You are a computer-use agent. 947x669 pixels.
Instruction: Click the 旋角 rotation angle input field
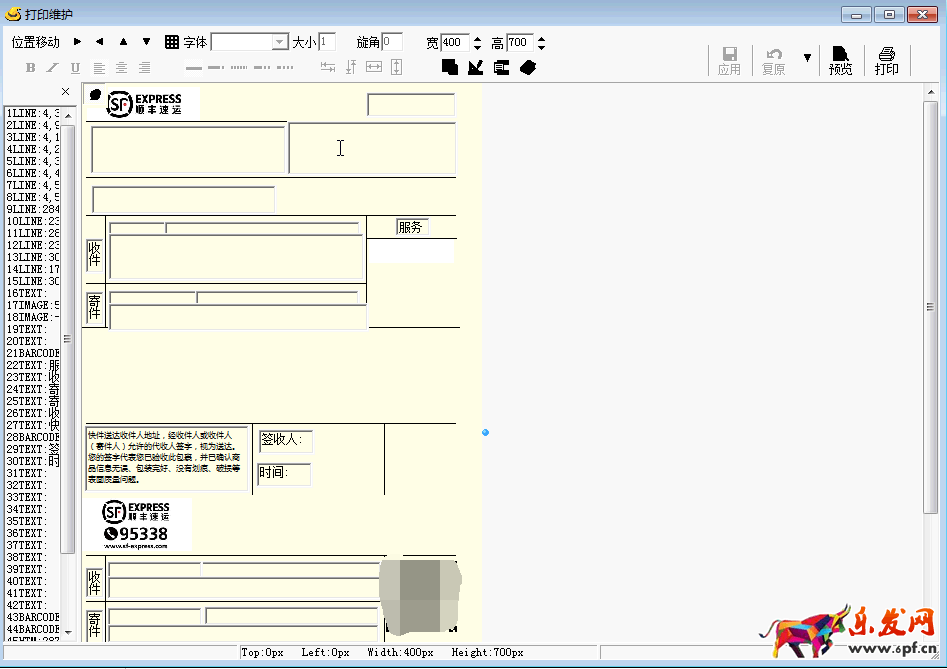[392, 42]
